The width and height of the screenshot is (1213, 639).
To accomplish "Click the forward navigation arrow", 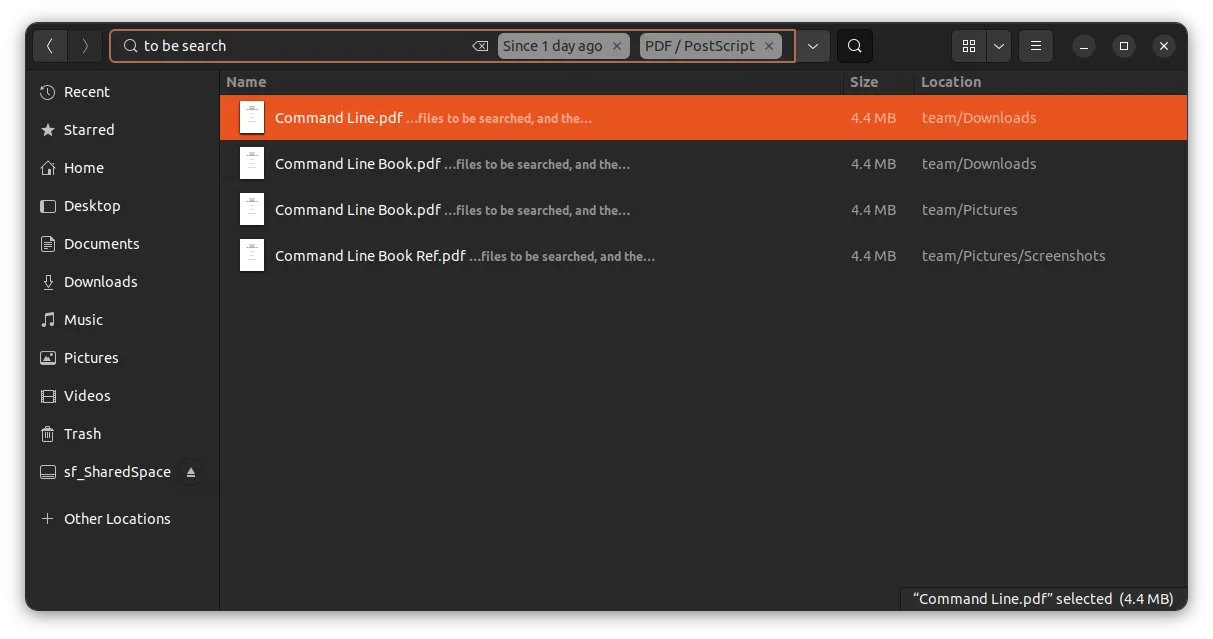I will [x=85, y=46].
